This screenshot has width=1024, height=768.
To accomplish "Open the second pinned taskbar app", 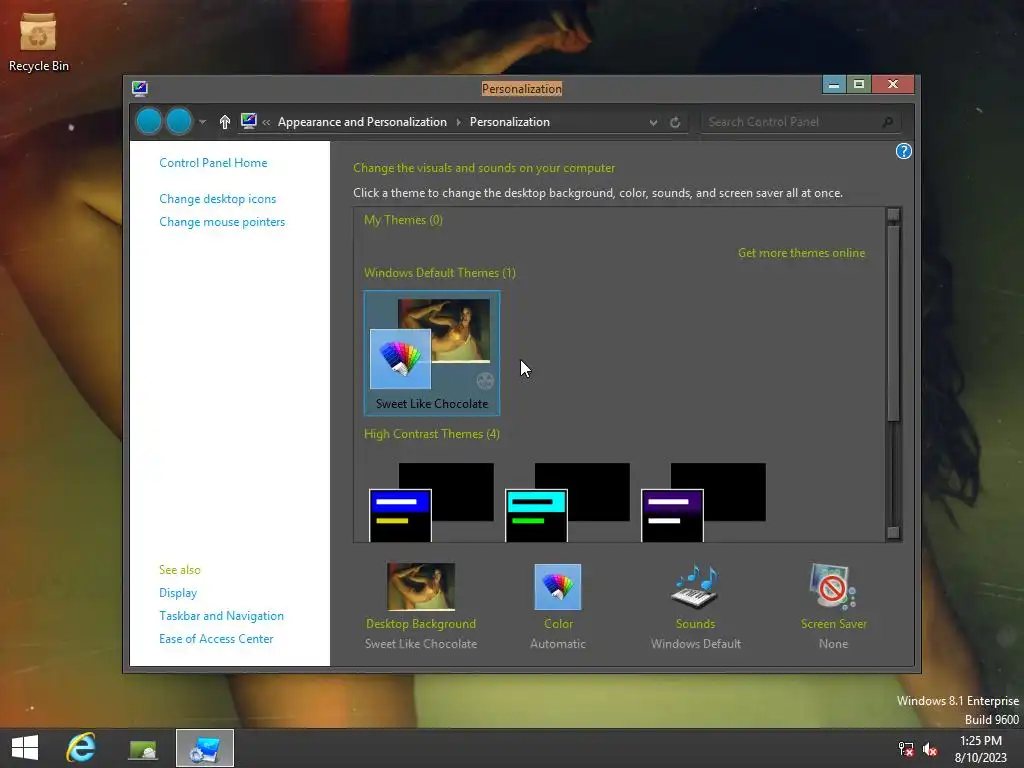I will pos(143,748).
